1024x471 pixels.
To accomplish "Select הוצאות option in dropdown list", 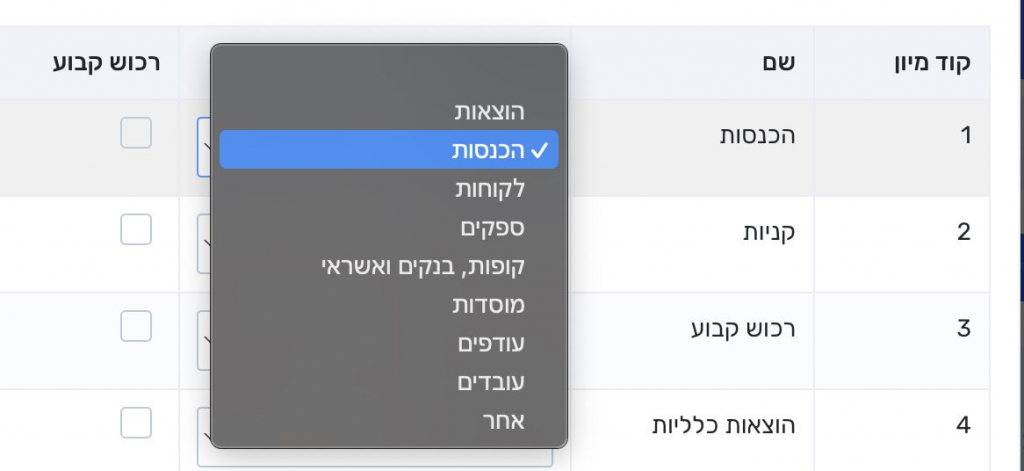I will tap(489, 111).
